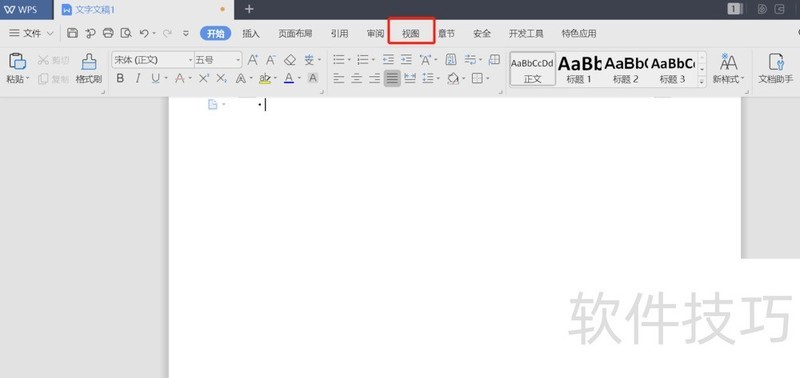Decrease paragraph indent
The width and height of the screenshot is (800, 378).
(388, 60)
